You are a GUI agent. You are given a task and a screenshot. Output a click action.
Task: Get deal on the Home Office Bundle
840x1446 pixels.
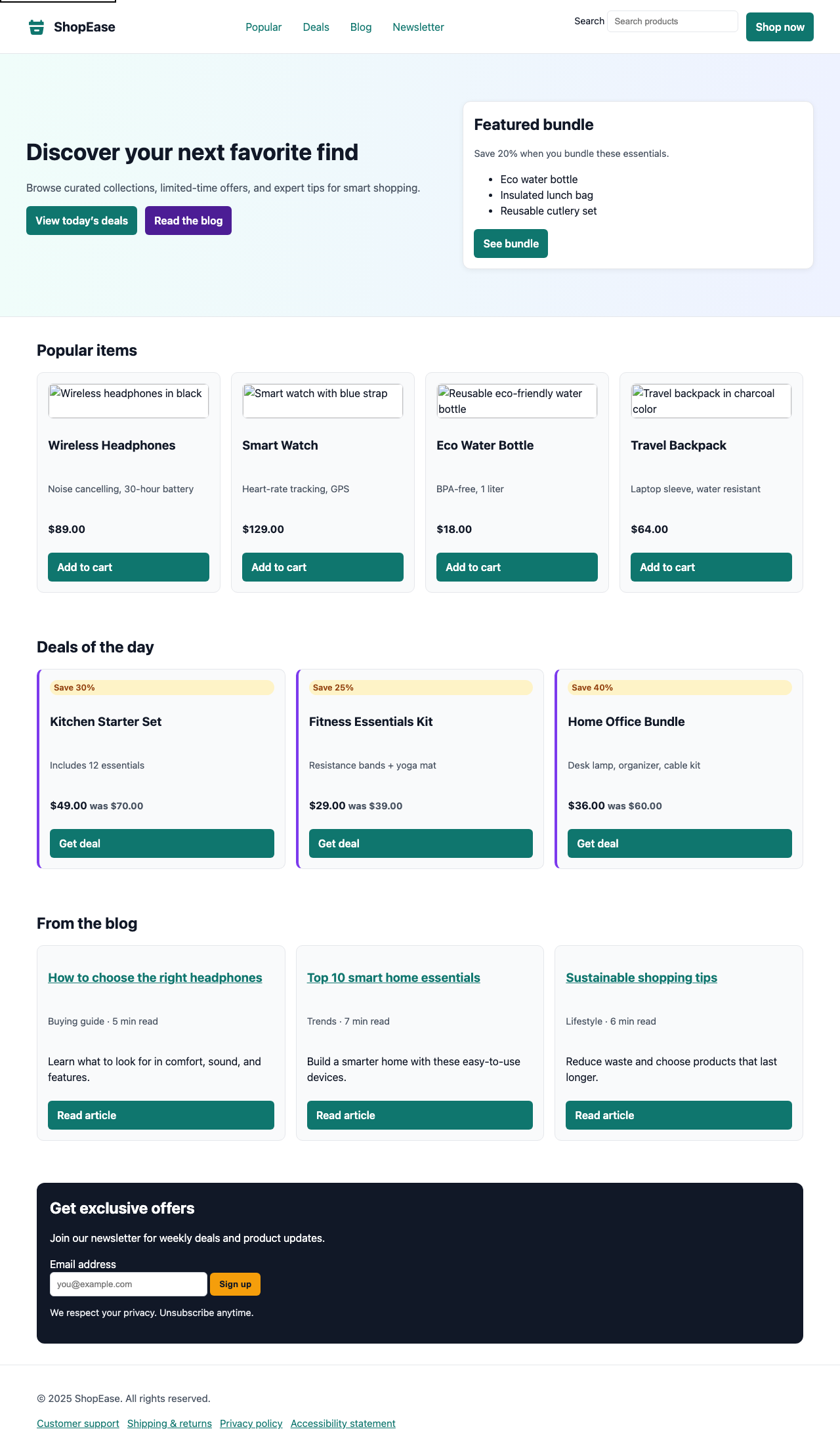[x=679, y=843]
